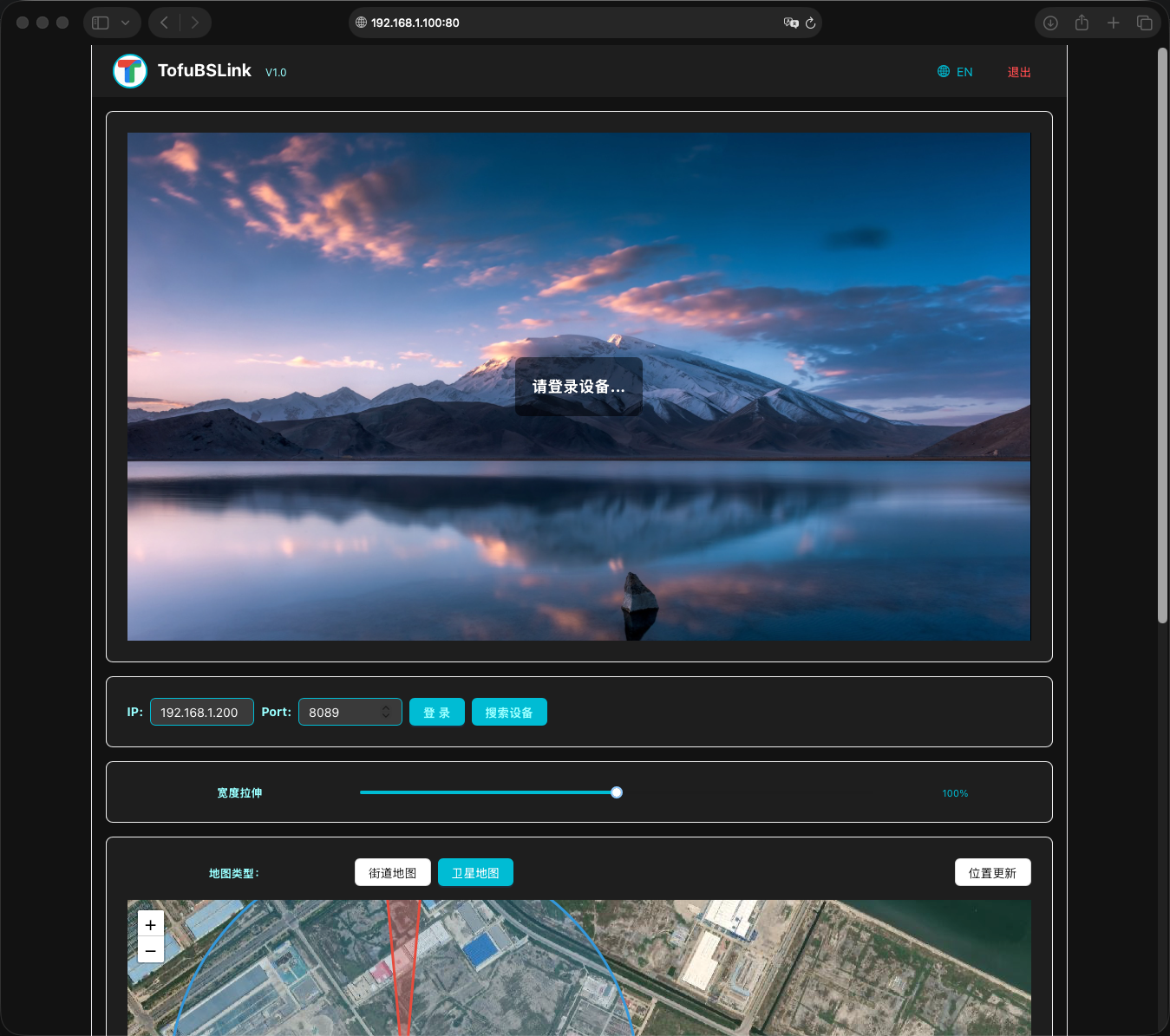This screenshot has height=1036, width=1170.
Task: Zoom out on the map with minus
Action: click(151, 950)
